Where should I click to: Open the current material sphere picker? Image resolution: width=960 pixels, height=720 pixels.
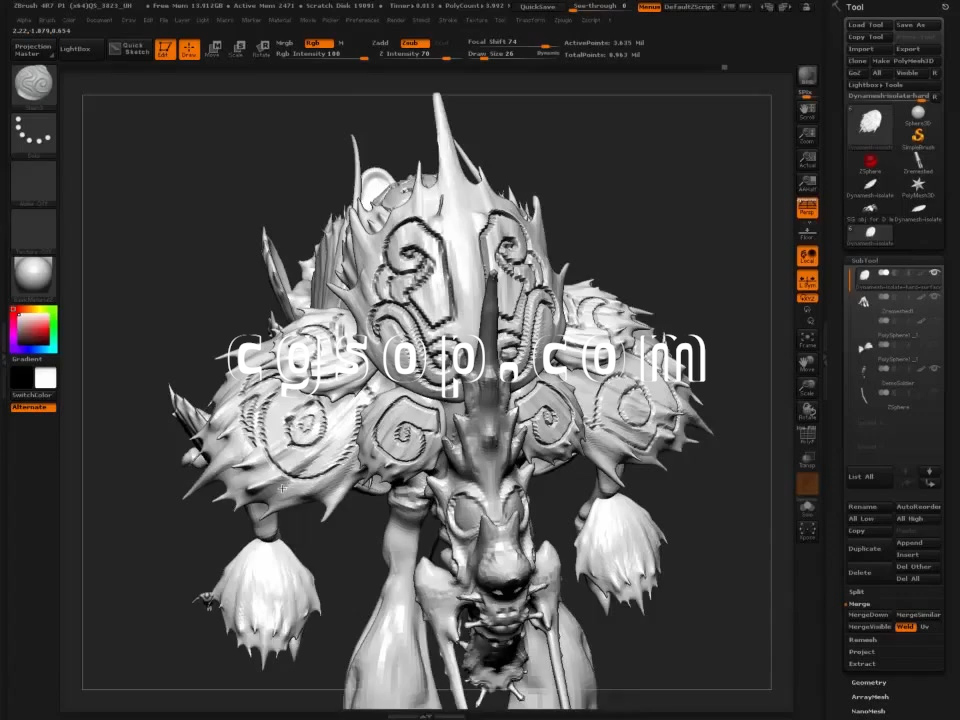tap(34, 277)
